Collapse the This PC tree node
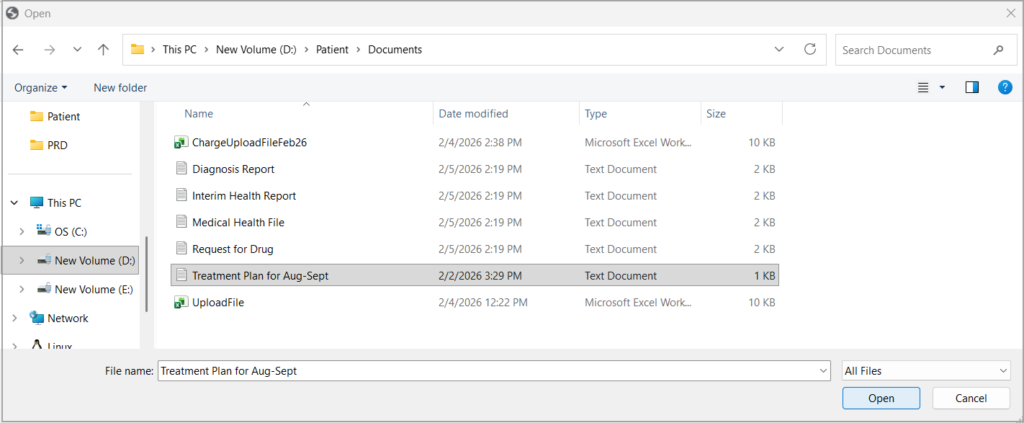Image resolution: width=1024 pixels, height=423 pixels. click(14, 203)
